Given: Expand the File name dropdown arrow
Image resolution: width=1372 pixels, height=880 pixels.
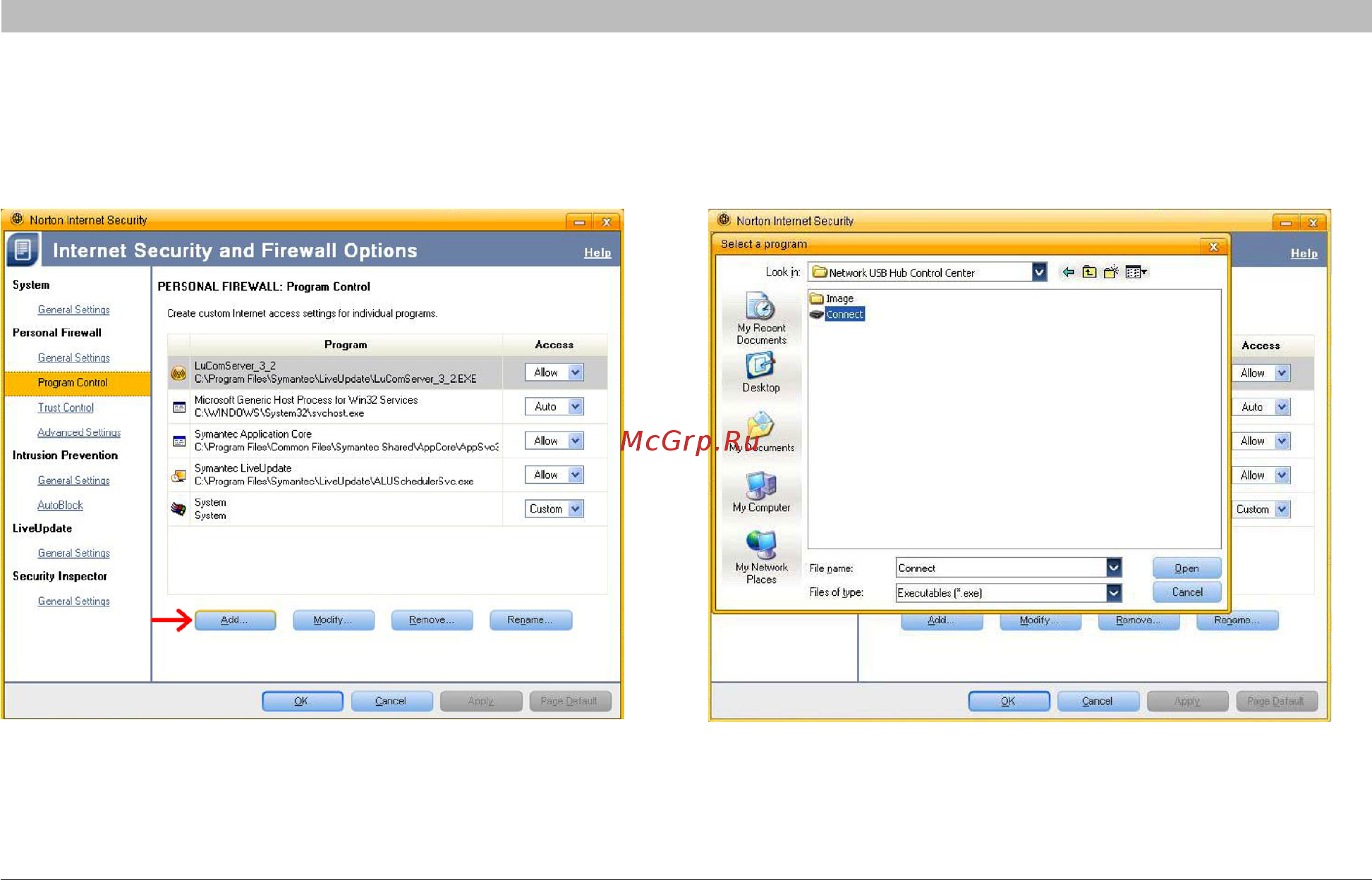Looking at the screenshot, I should coord(1113,567).
